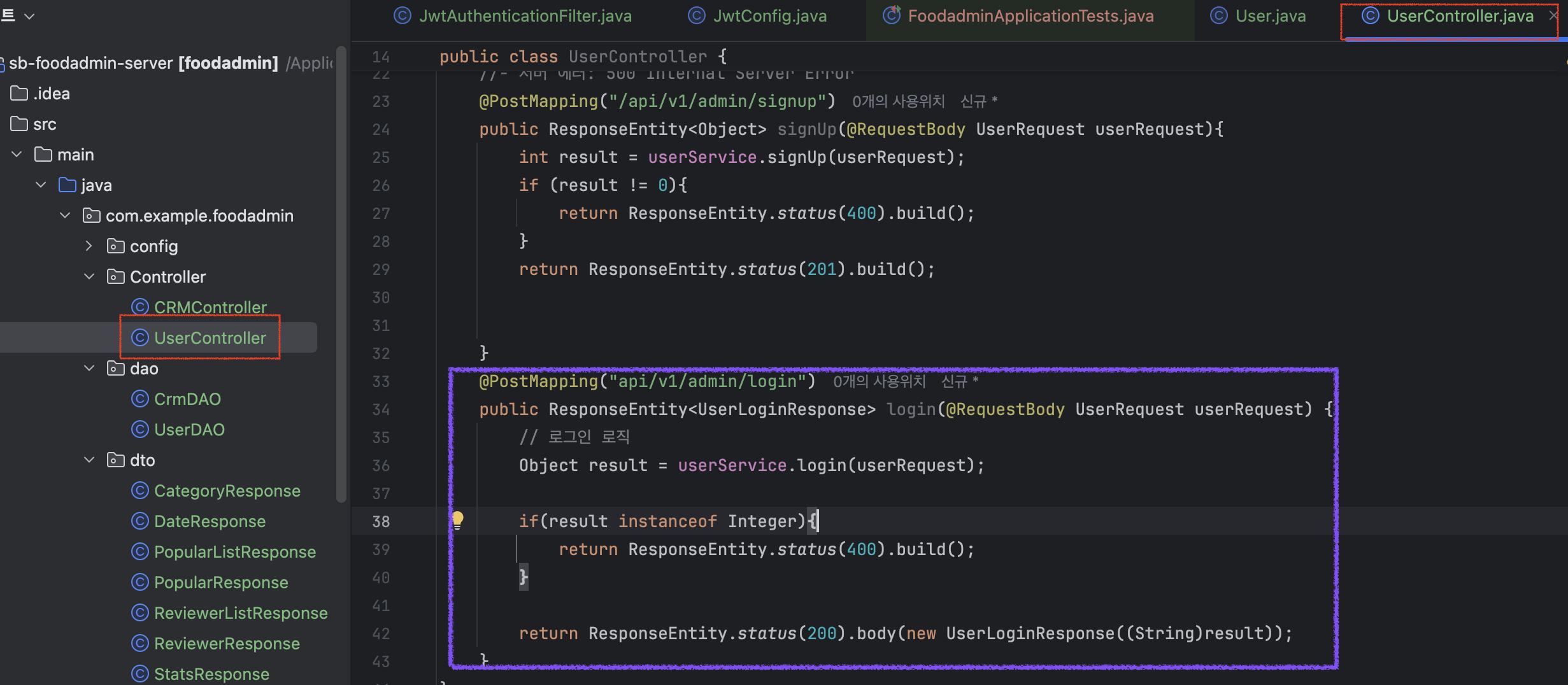Click UserDAO class icon

click(140, 430)
